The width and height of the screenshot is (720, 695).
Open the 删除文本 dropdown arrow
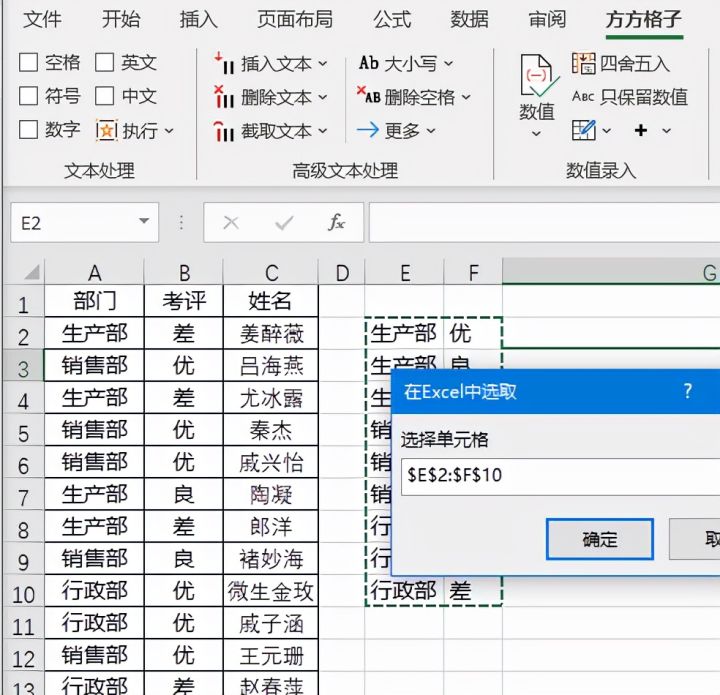pyautogui.click(x=323, y=97)
